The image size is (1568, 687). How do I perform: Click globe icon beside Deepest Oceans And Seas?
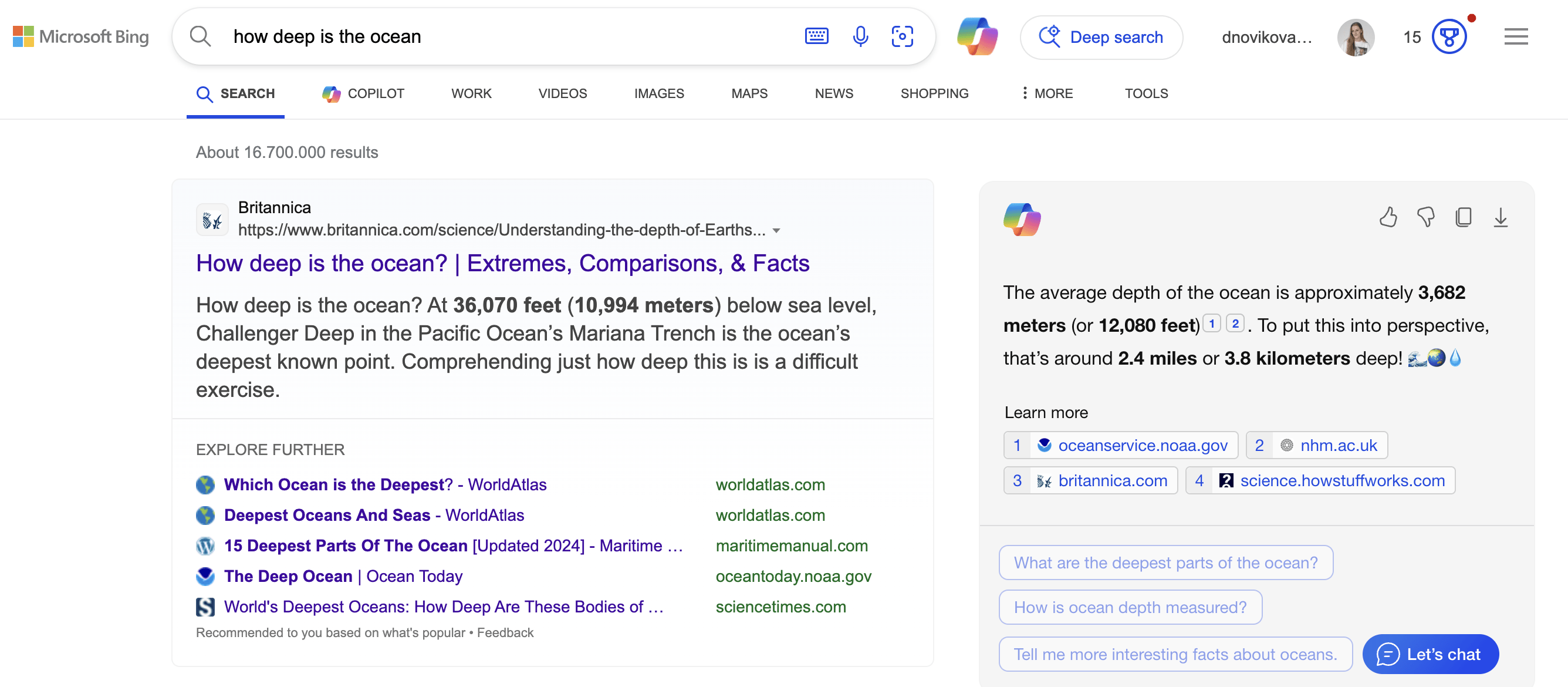pos(205,516)
